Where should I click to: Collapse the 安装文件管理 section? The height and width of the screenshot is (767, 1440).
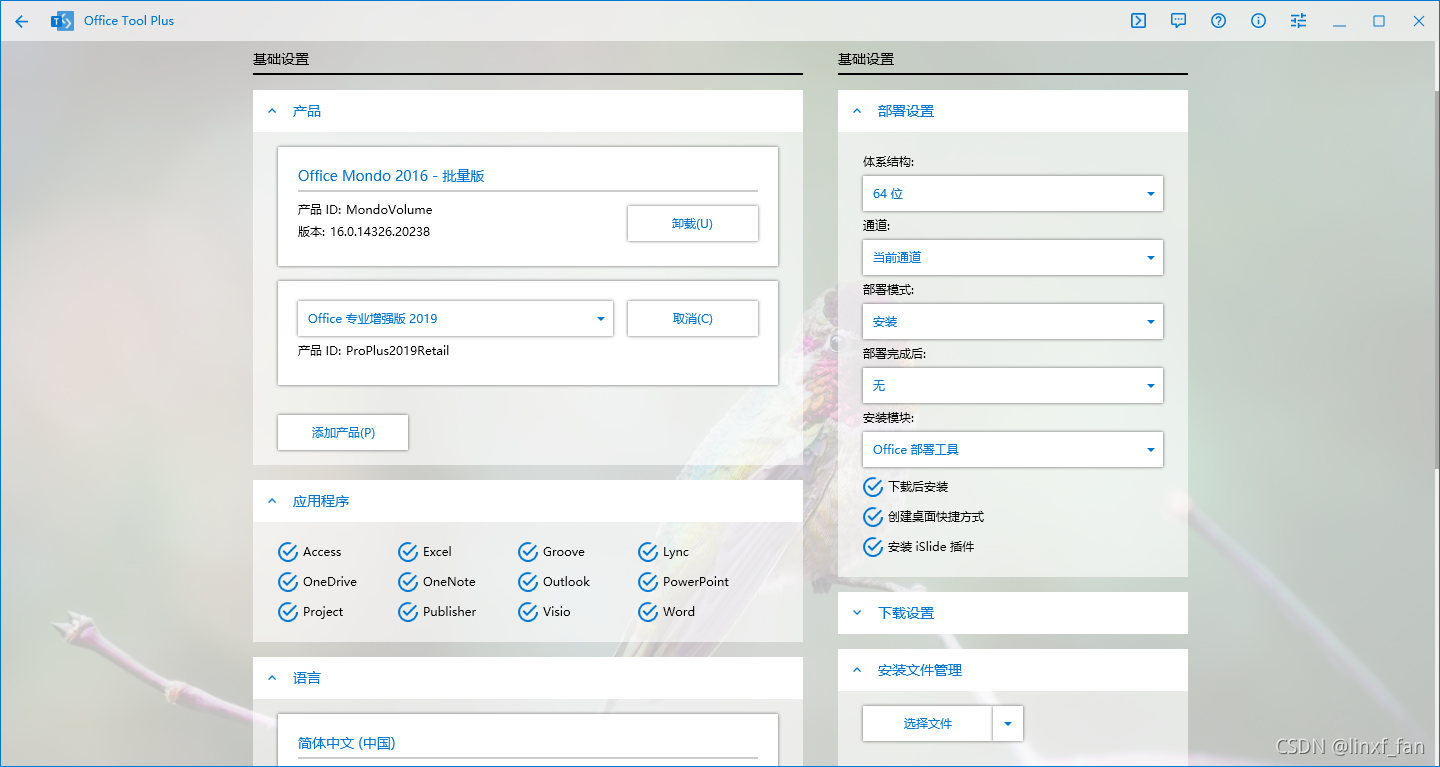click(x=1013, y=670)
